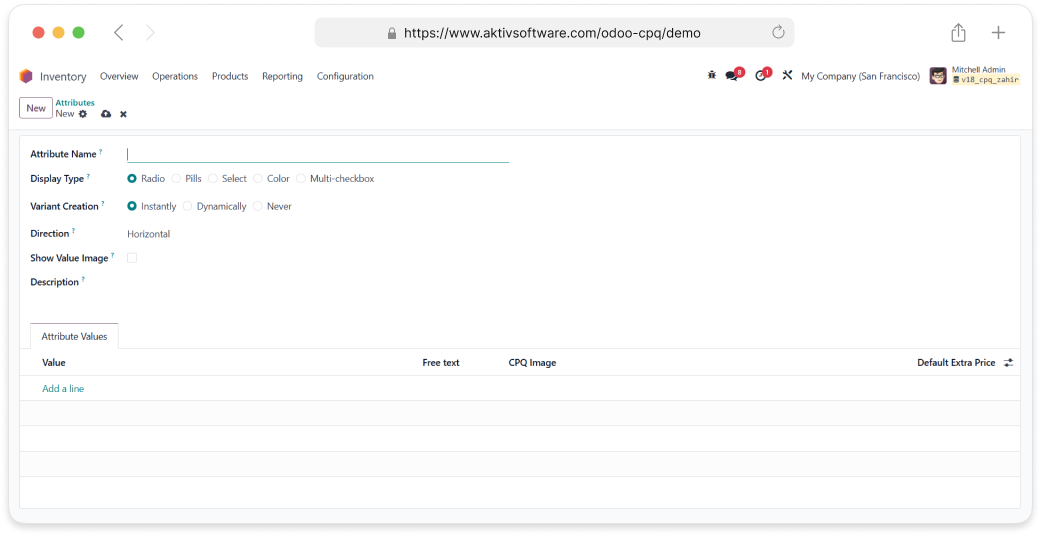Viewport: 1041px width, 536px height.
Task: Click the Add a line link
Action: [x=63, y=389]
